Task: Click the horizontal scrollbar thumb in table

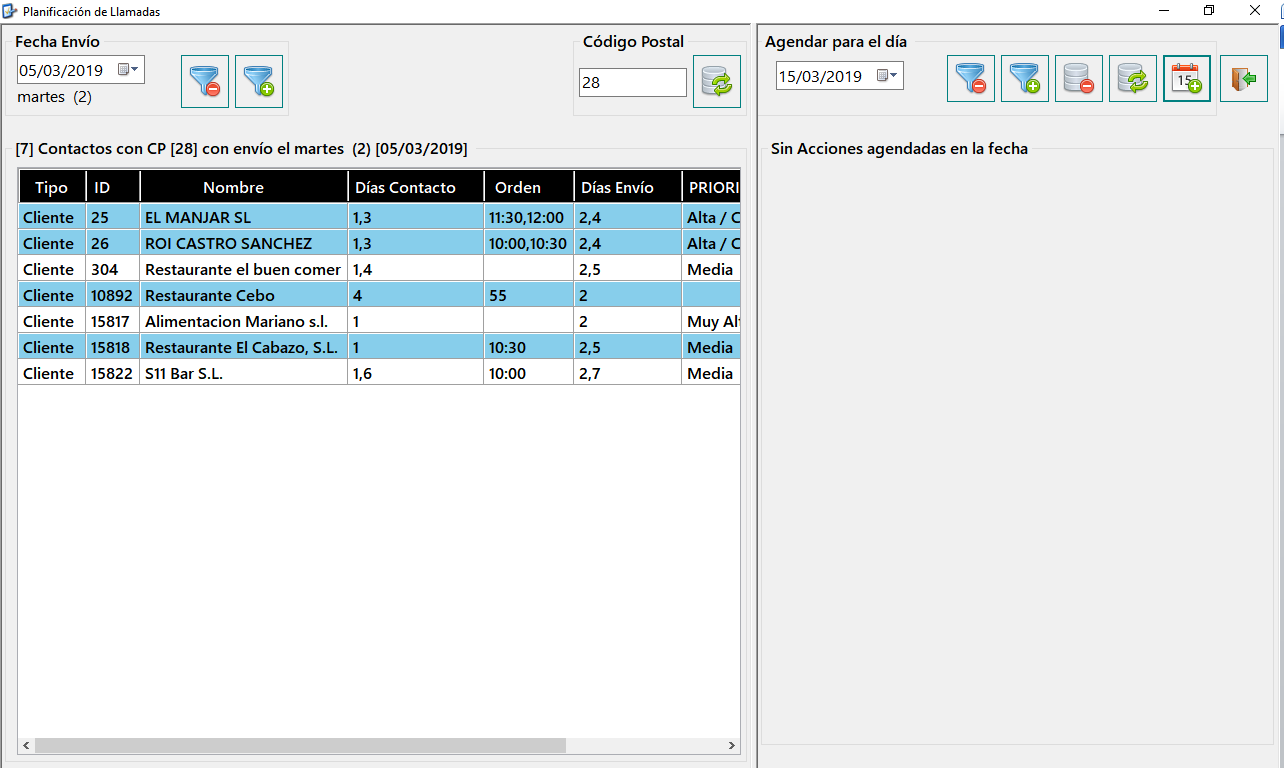Action: click(x=301, y=746)
